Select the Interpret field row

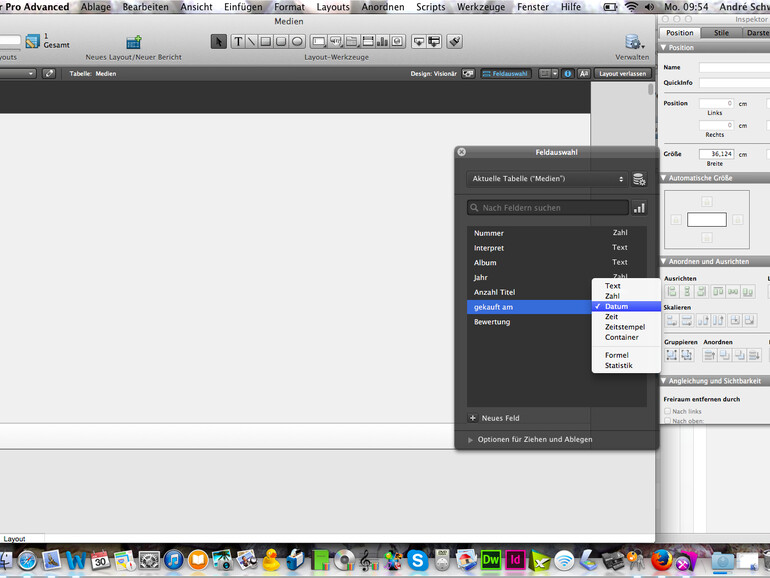pos(556,248)
